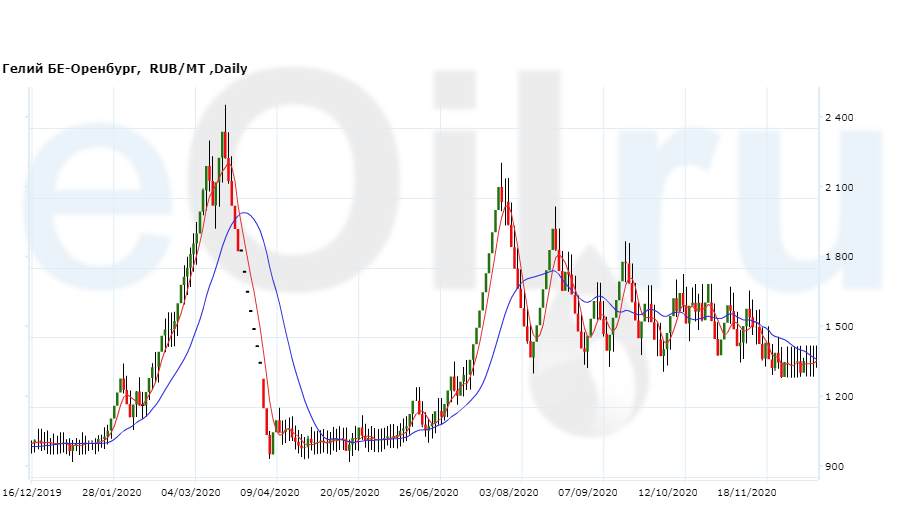Pick the 1 500 price axis value
Image resolution: width=909 pixels, height=509 pixels.
838,327
